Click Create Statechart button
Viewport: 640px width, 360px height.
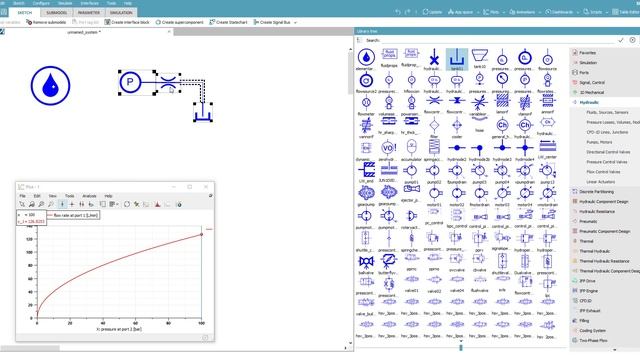228,22
